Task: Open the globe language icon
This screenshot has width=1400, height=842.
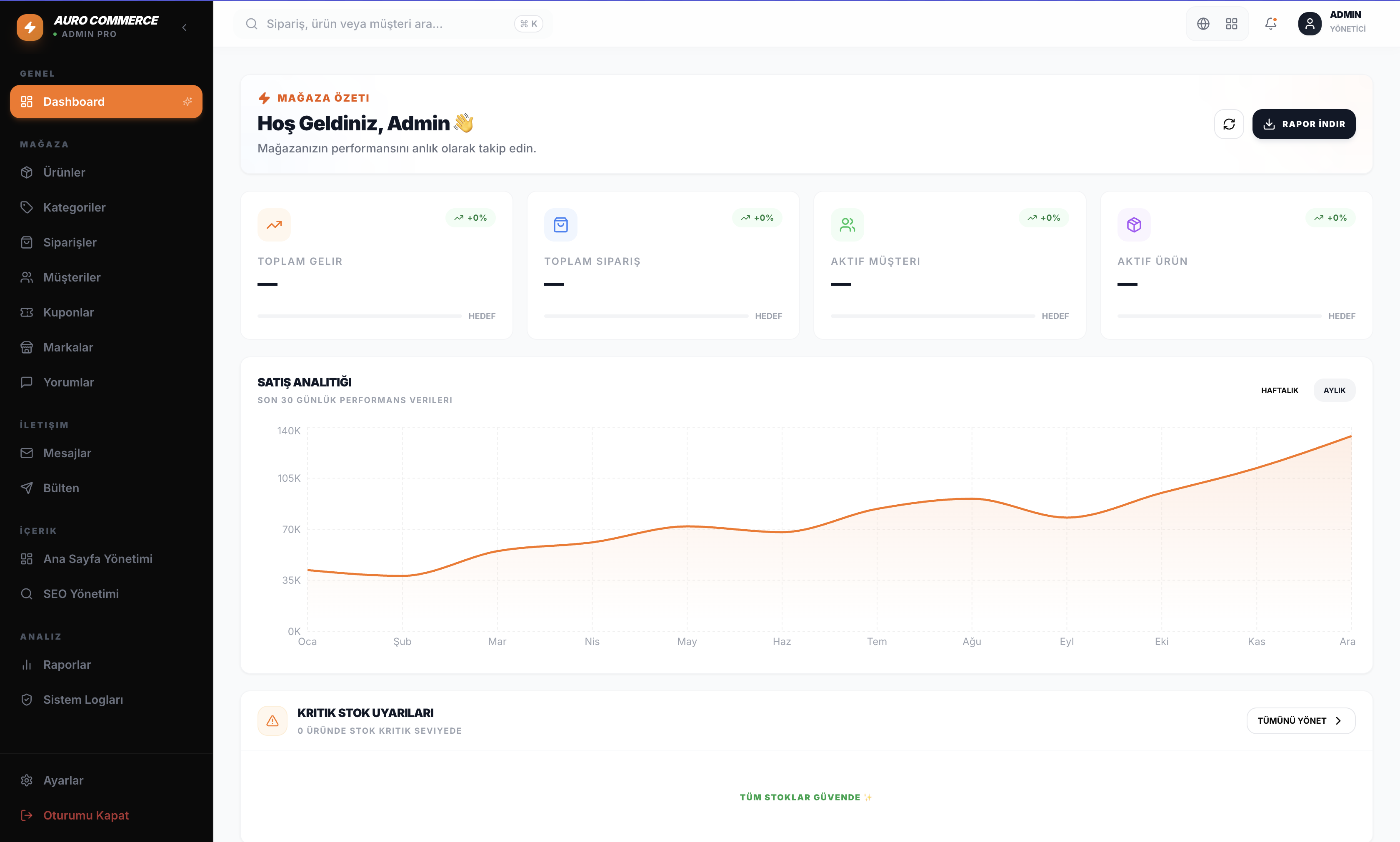Action: (1203, 24)
